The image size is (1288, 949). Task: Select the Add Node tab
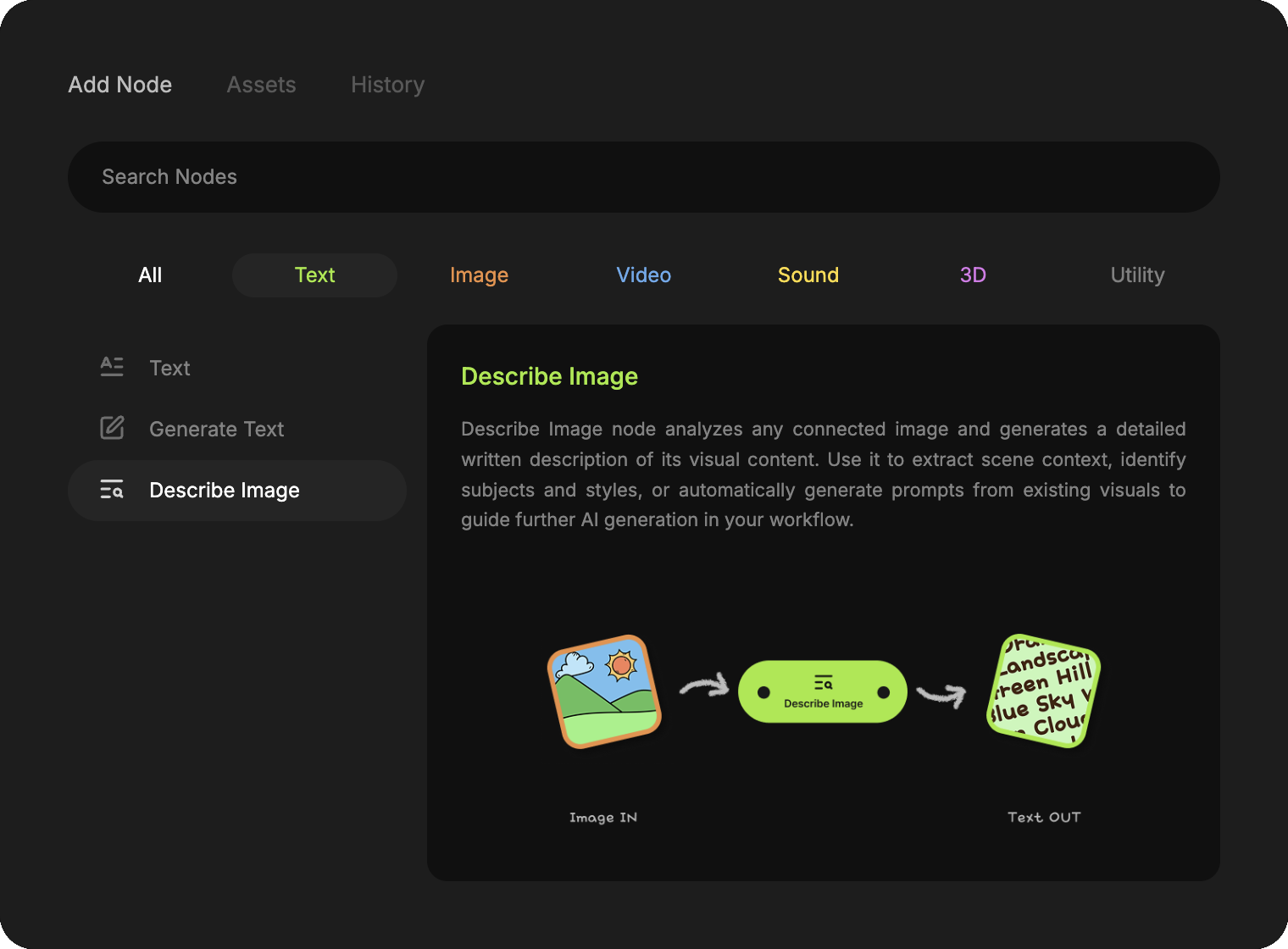(120, 85)
